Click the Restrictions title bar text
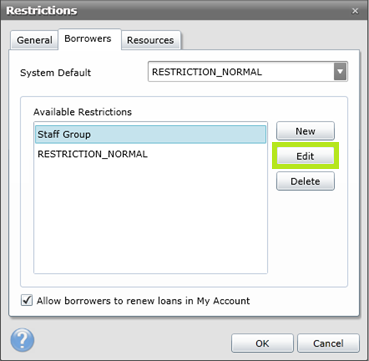Screen dimensions: 369x361 point(42,11)
